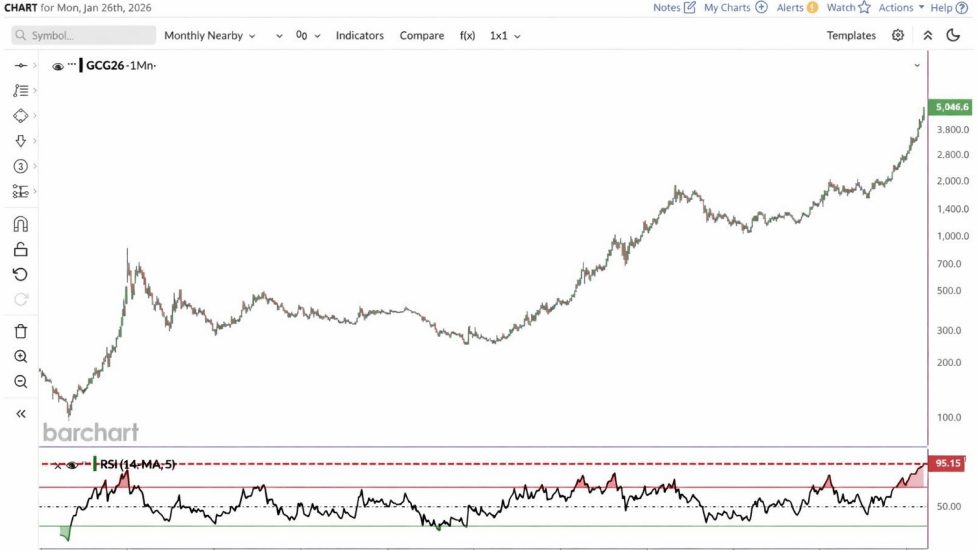Viewport: 978px width, 550px height.
Task: Click the lock drawings icon
Action: 20,249
